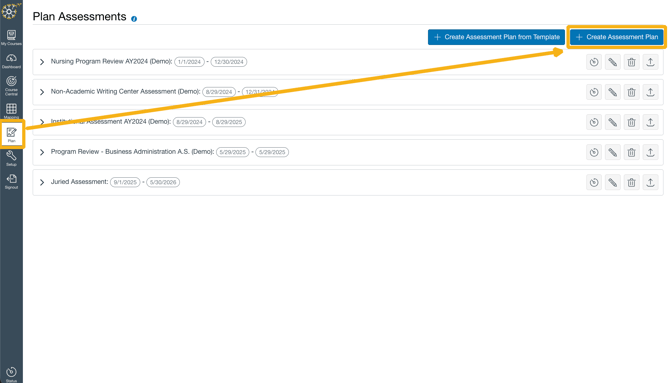Edit Program Review Business Administration plan
Image resolution: width=670 pixels, height=383 pixels.
[x=613, y=152]
